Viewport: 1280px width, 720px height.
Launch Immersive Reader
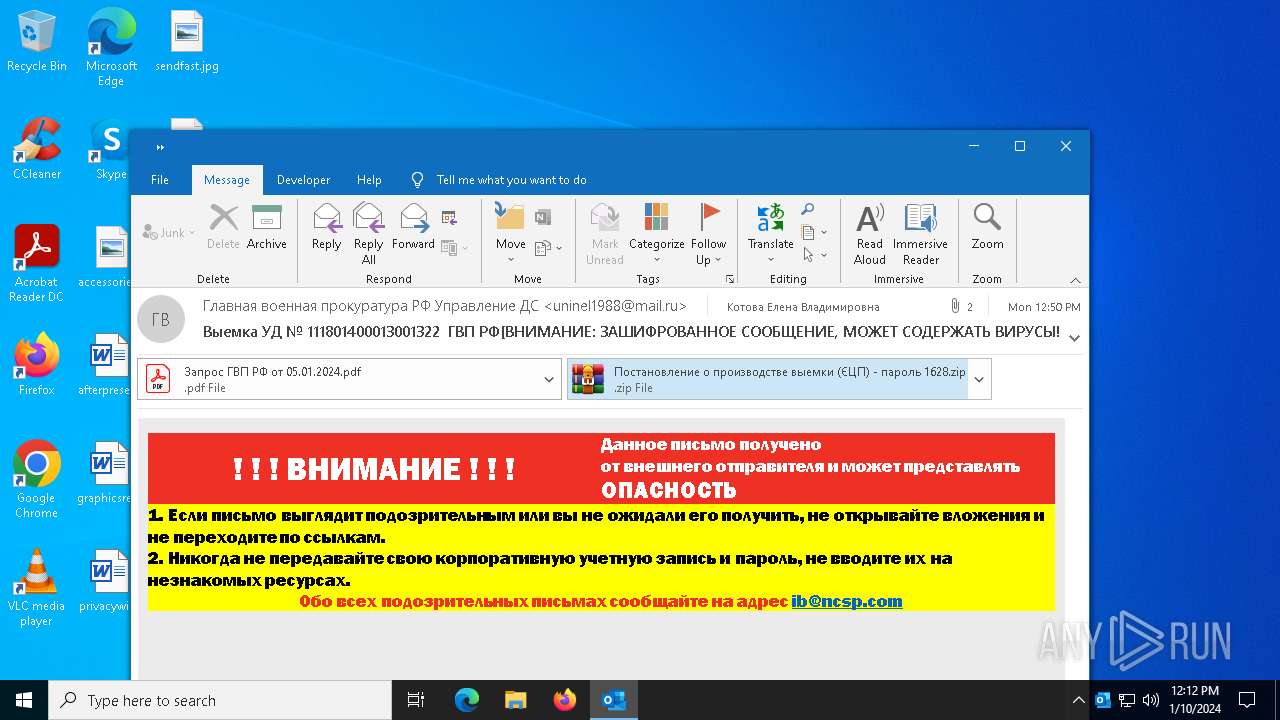[x=920, y=234]
